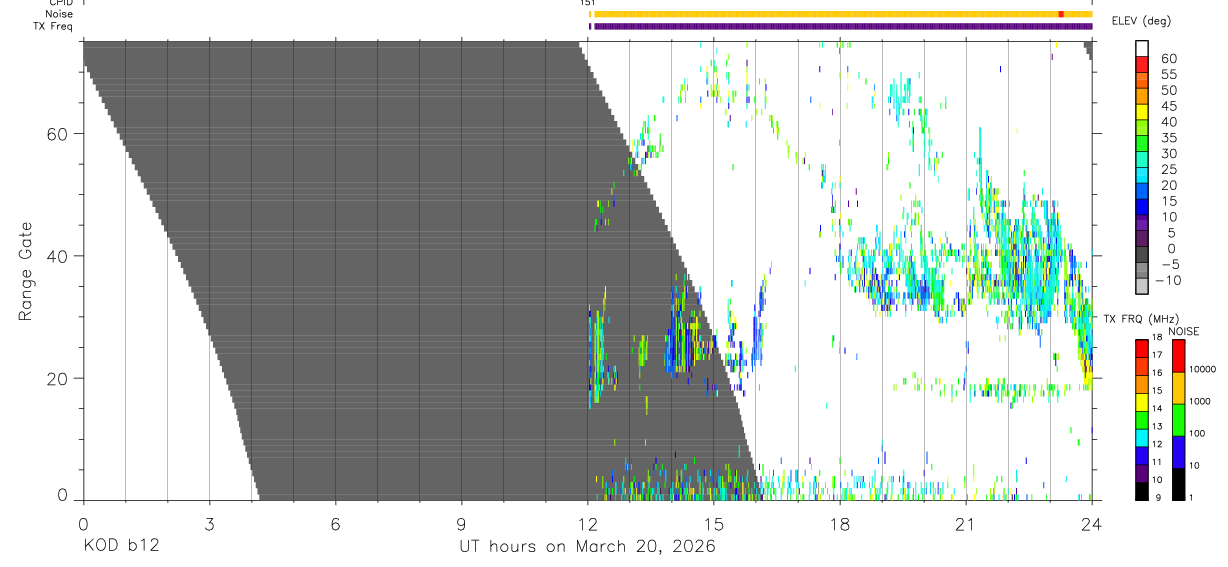The width and height of the screenshot is (1228, 567).
Task: Click the red segment in the Noise bar
Action: click(x=1061, y=14)
